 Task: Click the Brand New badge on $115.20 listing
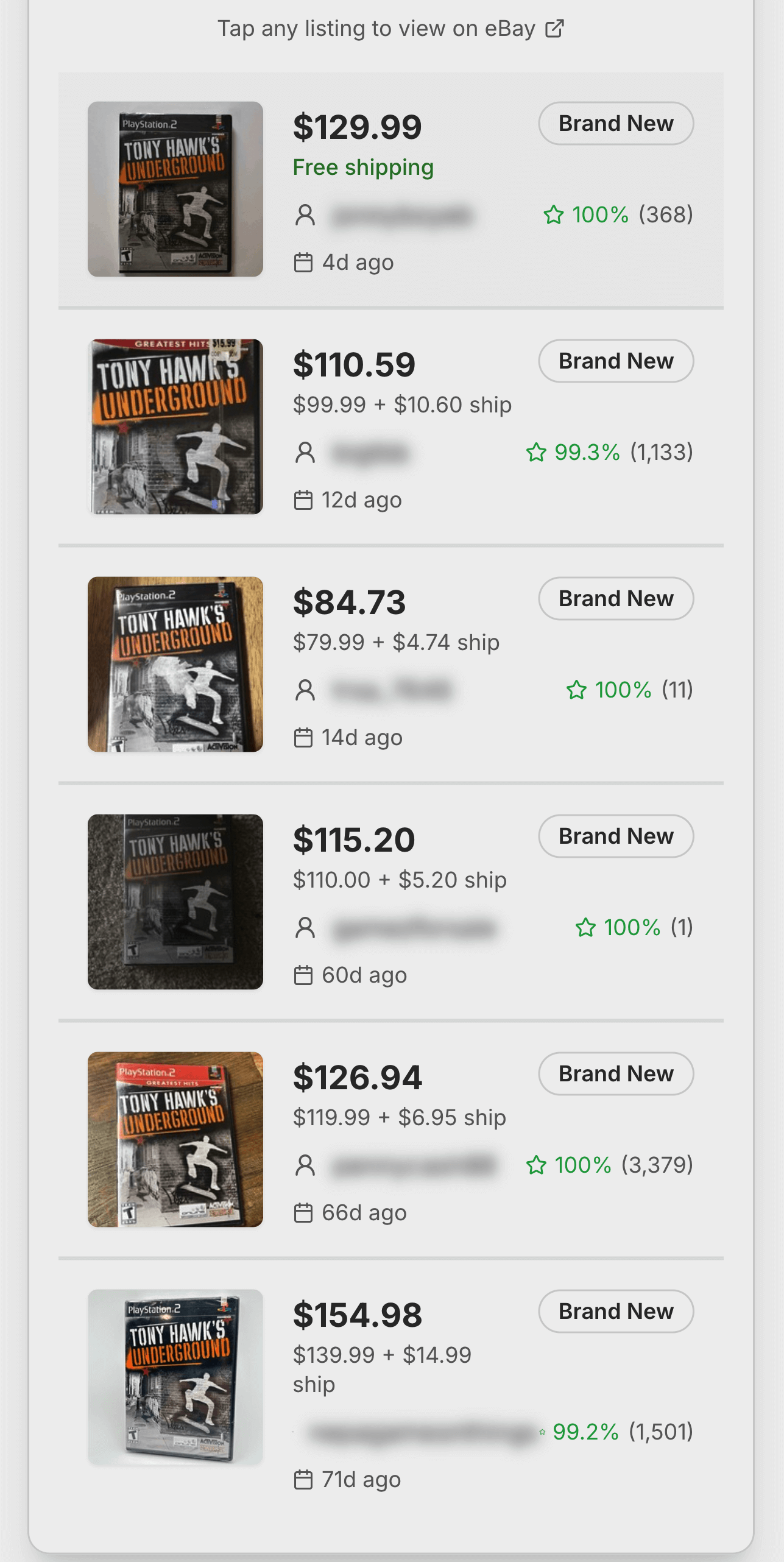(616, 836)
